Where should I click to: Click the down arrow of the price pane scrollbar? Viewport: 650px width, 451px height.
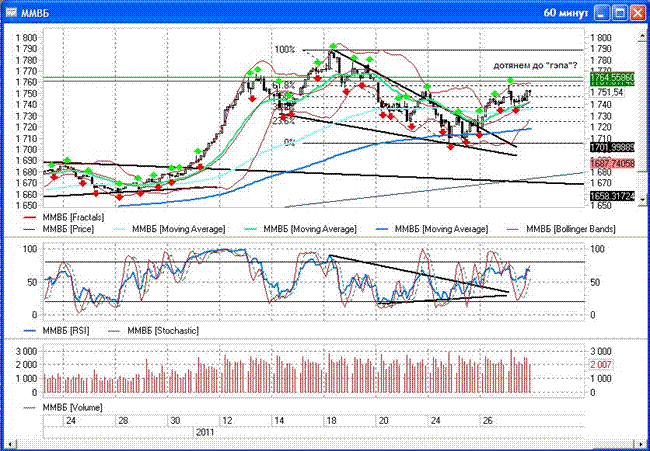(644, 199)
